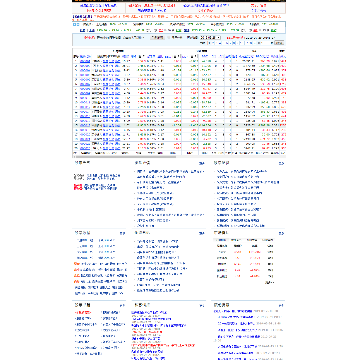Tick the checkbox column of the first table row
This screenshot has height=360, width=360.
(76, 61)
